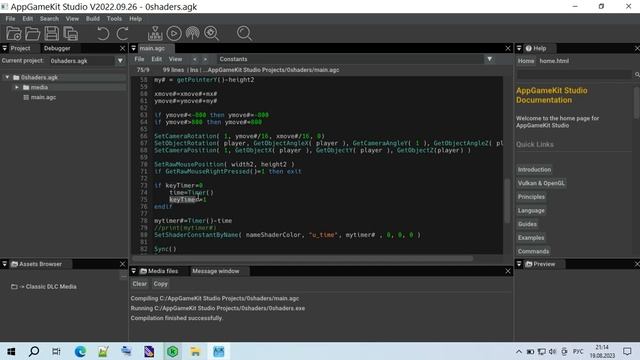Switch to the Debugger tab
640x360 pixels.
coord(57,48)
